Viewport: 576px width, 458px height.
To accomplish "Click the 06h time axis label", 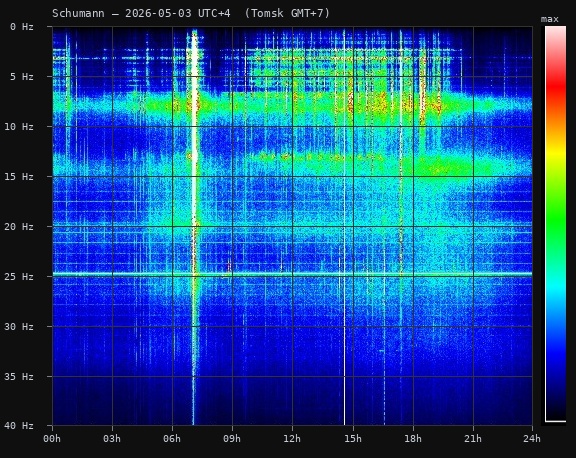I will pyautogui.click(x=172, y=439).
